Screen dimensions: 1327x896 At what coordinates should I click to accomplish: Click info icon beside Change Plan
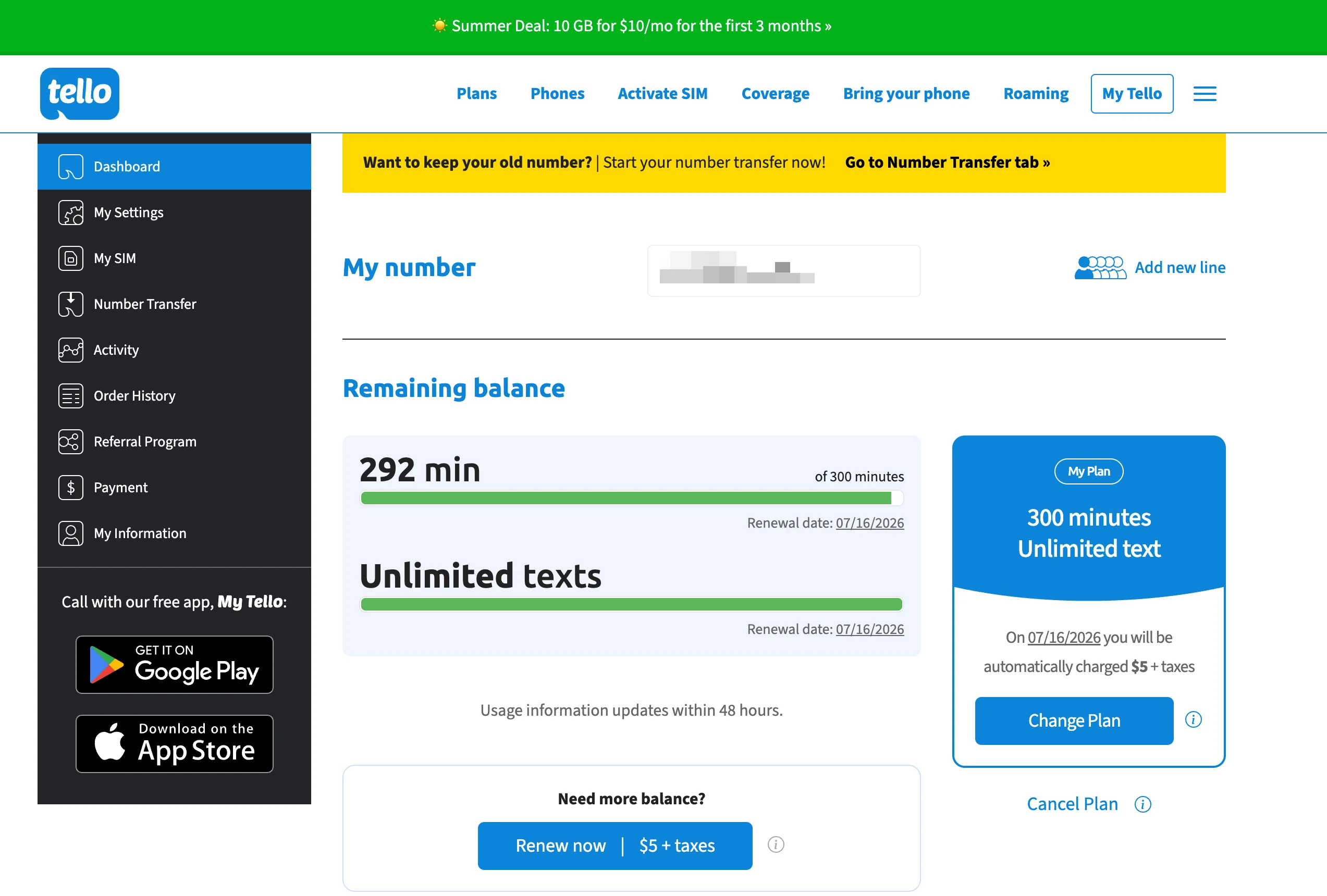pyautogui.click(x=1194, y=719)
